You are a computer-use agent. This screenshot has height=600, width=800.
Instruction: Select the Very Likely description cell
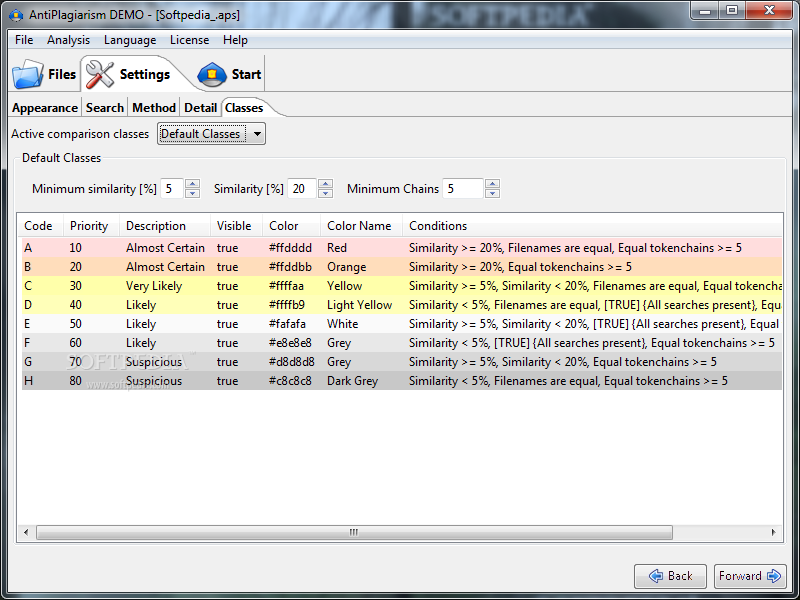[154, 286]
